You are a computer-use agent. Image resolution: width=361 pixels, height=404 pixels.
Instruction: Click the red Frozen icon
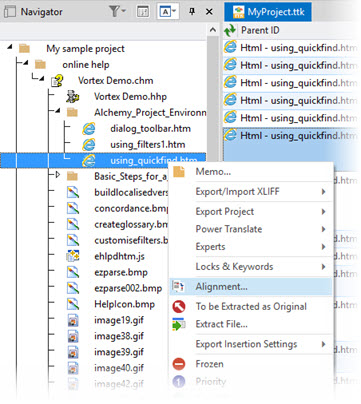(x=179, y=364)
